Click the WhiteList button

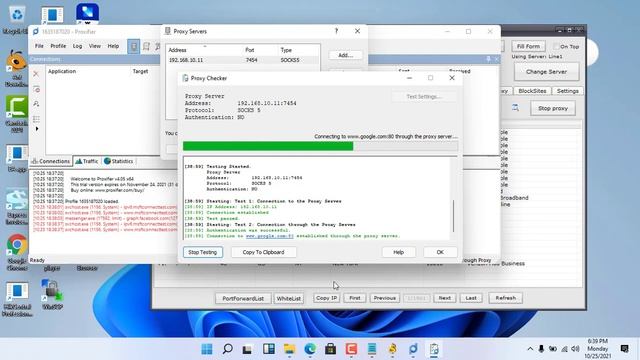(x=289, y=298)
